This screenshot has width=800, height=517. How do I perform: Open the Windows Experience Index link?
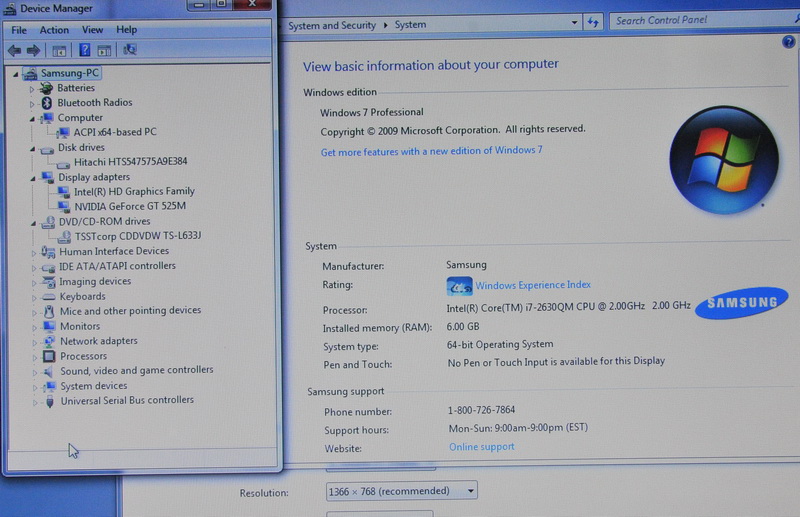tap(533, 285)
